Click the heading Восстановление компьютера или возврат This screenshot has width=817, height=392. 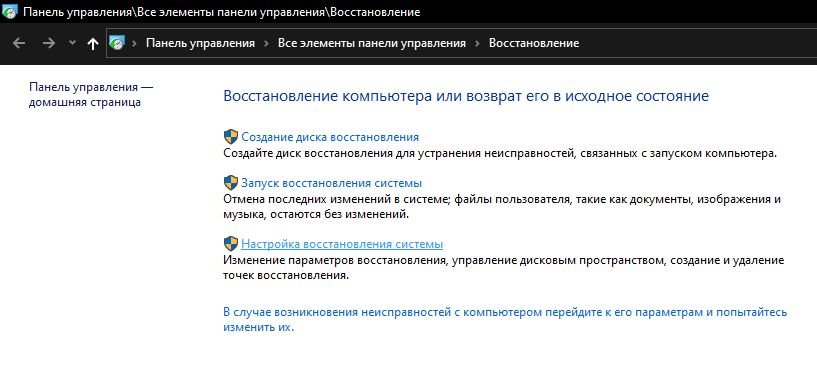click(x=466, y=96)
